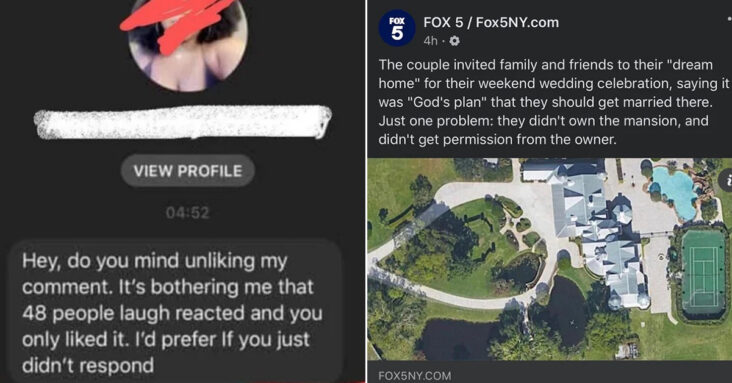Click the FOX 5 round logo avatar
The image size is (732, 383).
coord(396,28)
